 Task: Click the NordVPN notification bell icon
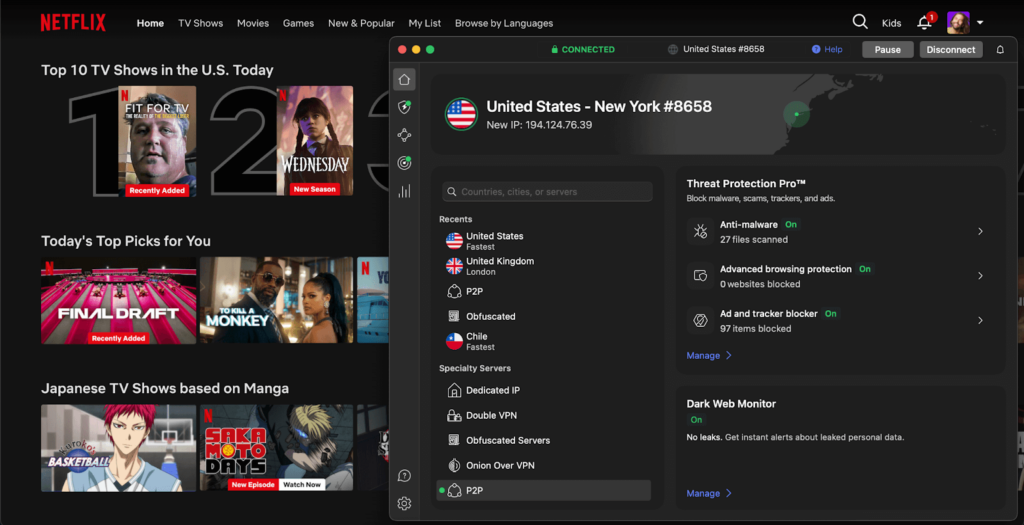tap(1000, 50)
